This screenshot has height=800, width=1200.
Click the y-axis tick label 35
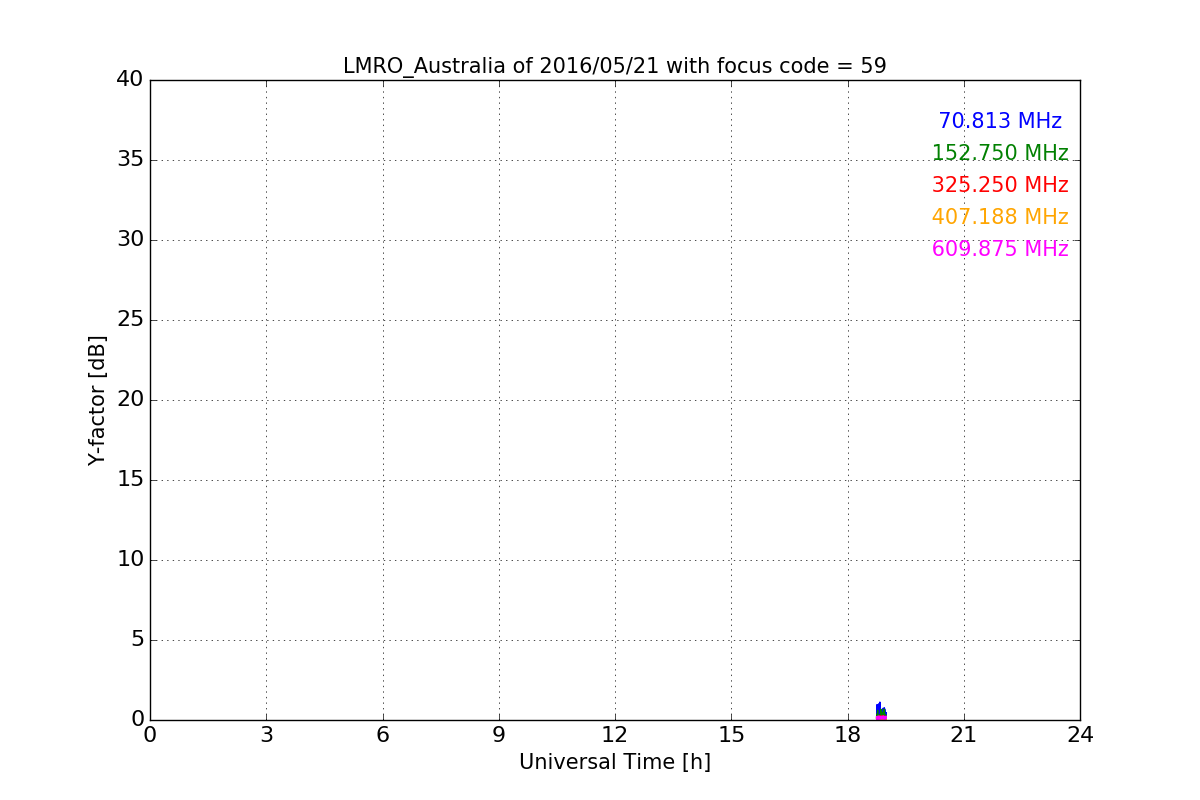(130, 160)
